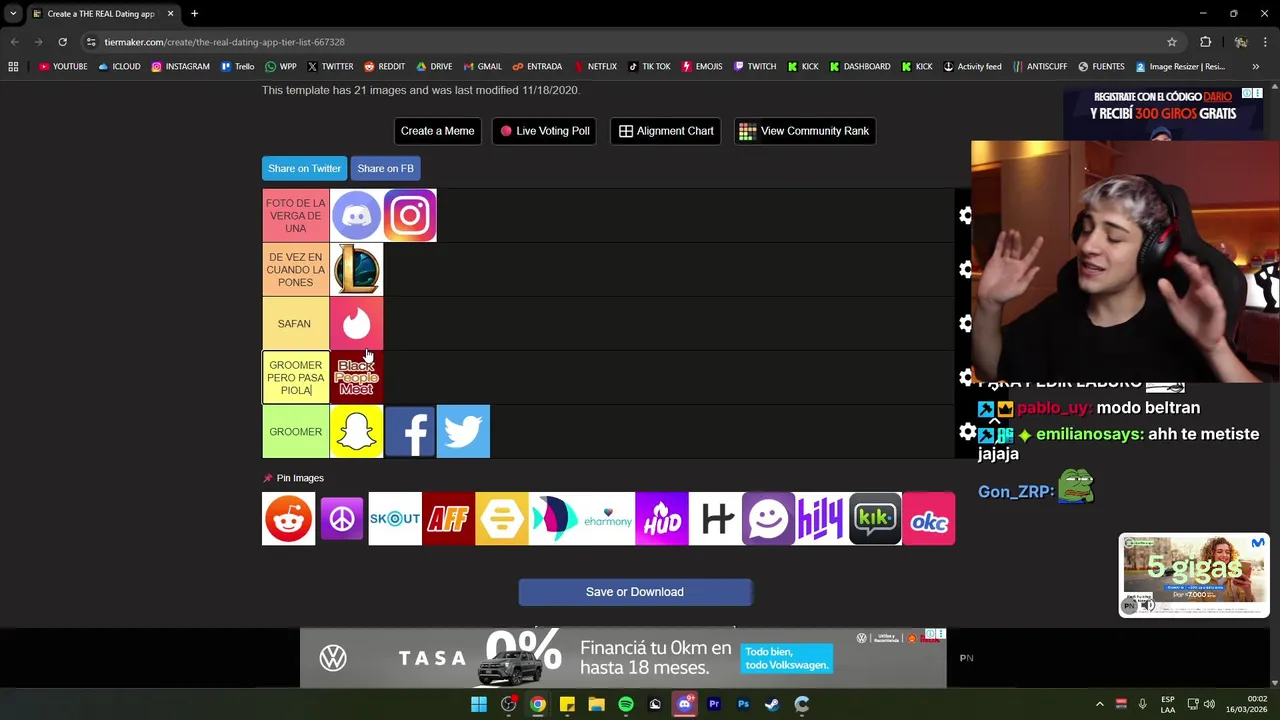Select the Snapchat ghost icon
Screen dimensions: 1280x720
click(x=356, y=431)
